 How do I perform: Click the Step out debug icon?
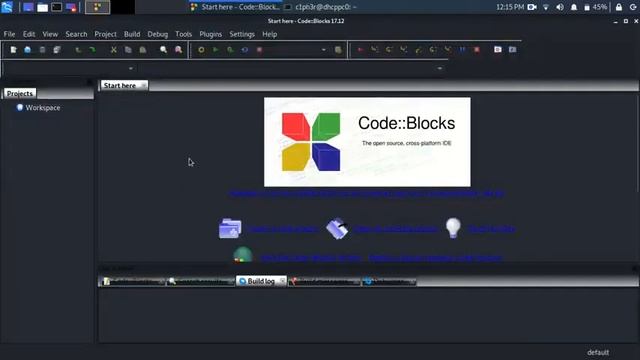418,50
